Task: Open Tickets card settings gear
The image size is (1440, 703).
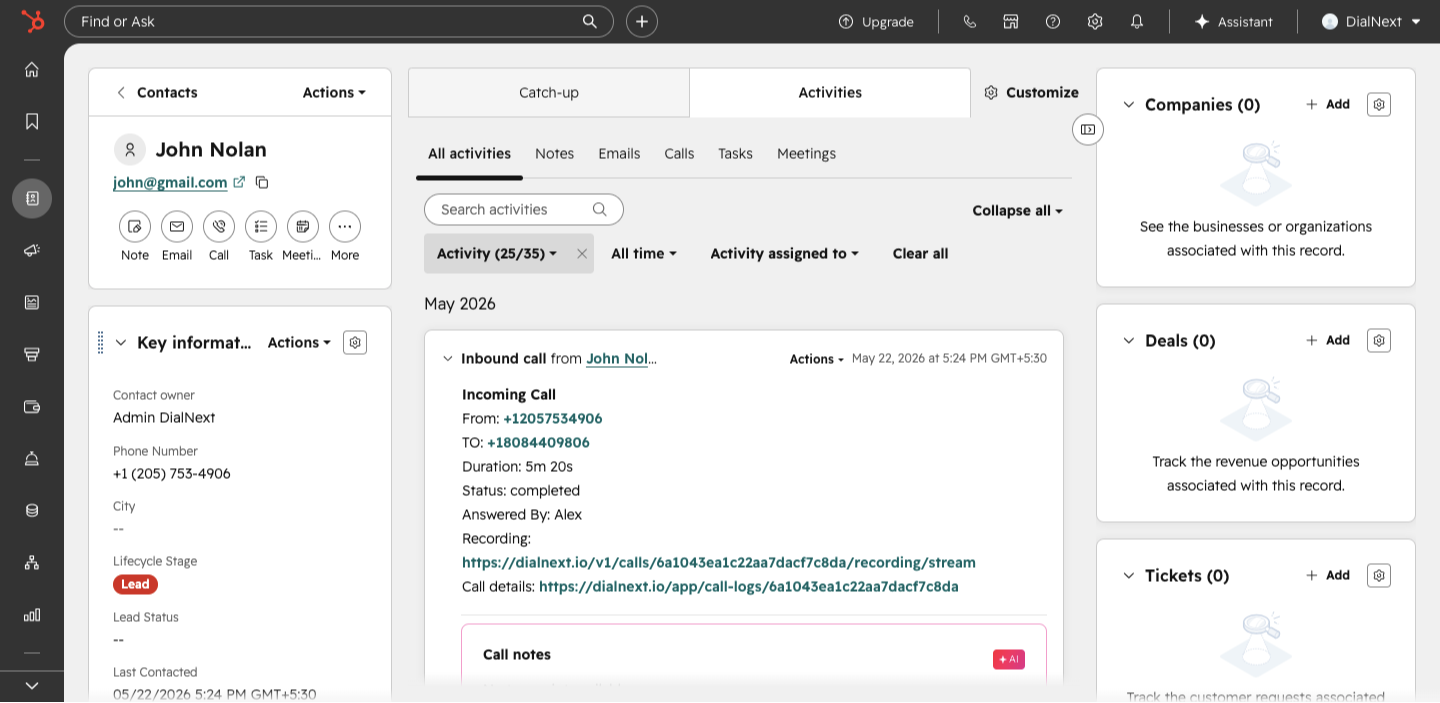Action: pos(1379,575)
